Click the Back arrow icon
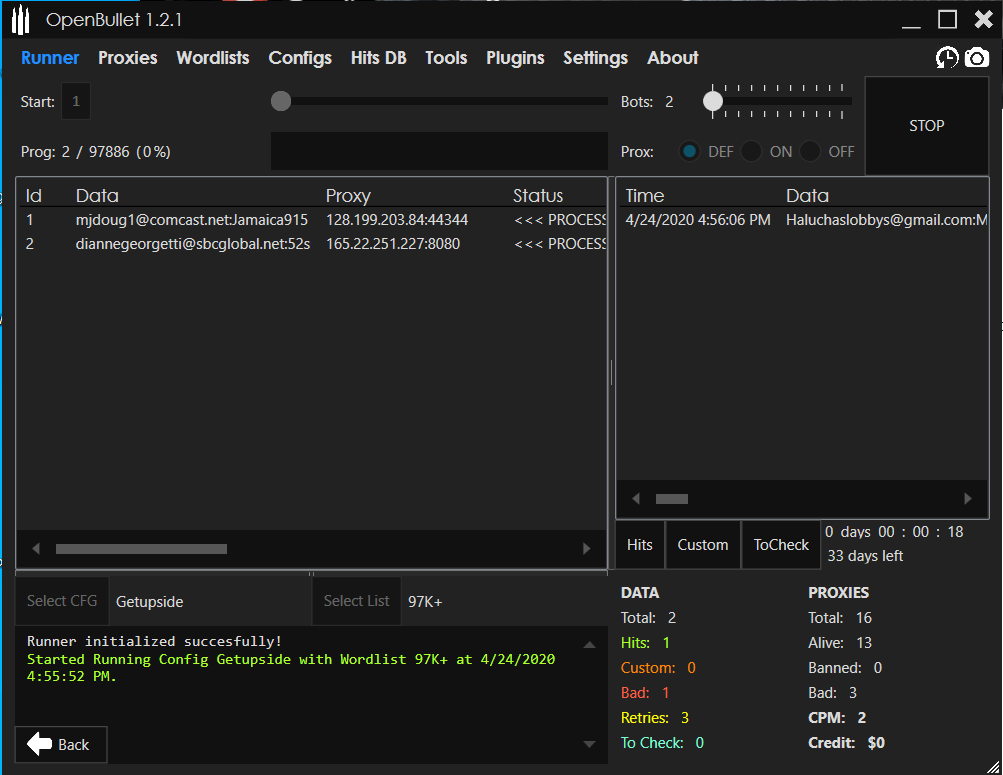1003x775 pixels. (x=40, y=744)
